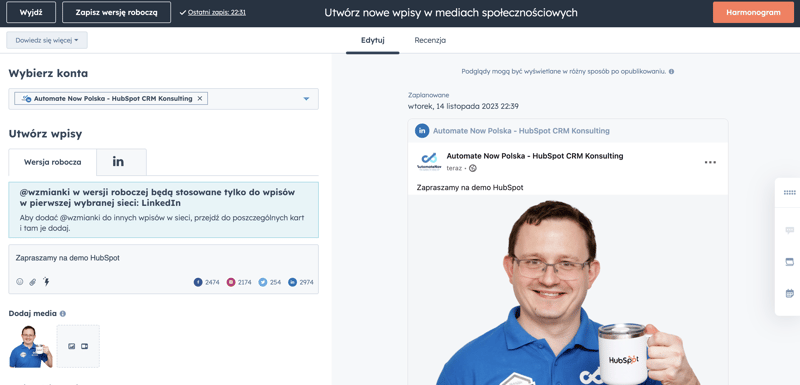Viewport: 800px width, 385px height.
Task: Click the preview post image
Action: pos(568,290)
